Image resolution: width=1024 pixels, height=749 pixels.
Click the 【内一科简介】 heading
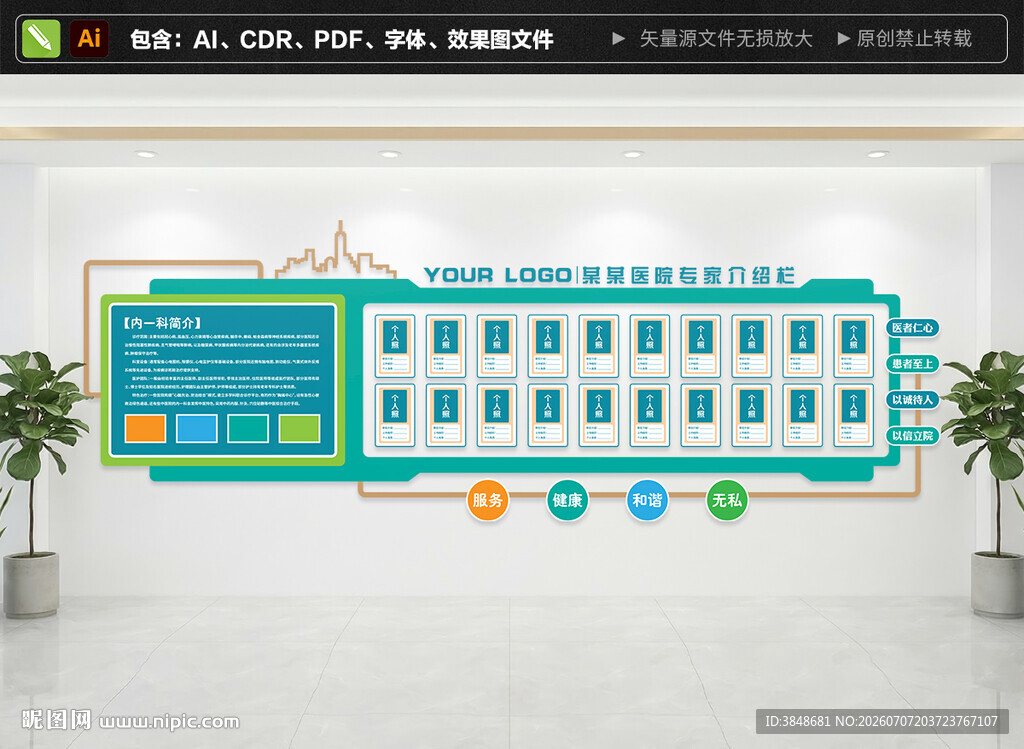pyautogui.click(x=163, y=323)
